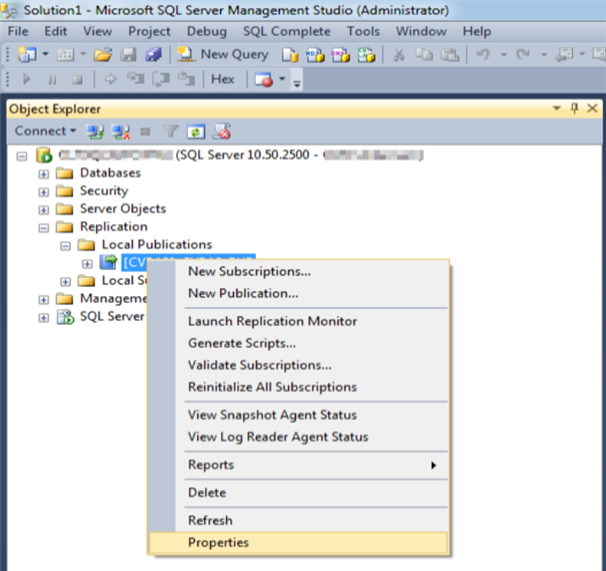Viewport: 606px width, 571px height.
Task: Click the Breakpoints window icon
Action: 264,80
